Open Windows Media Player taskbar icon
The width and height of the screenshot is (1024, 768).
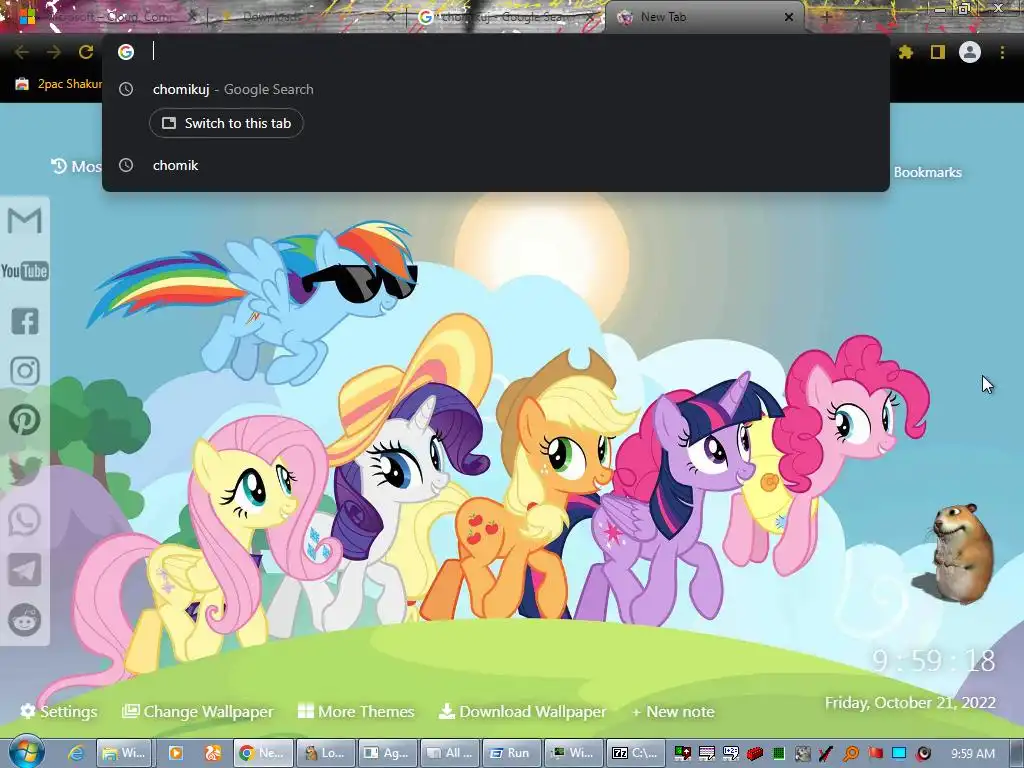pyautogui.click(x=176, y=753)
